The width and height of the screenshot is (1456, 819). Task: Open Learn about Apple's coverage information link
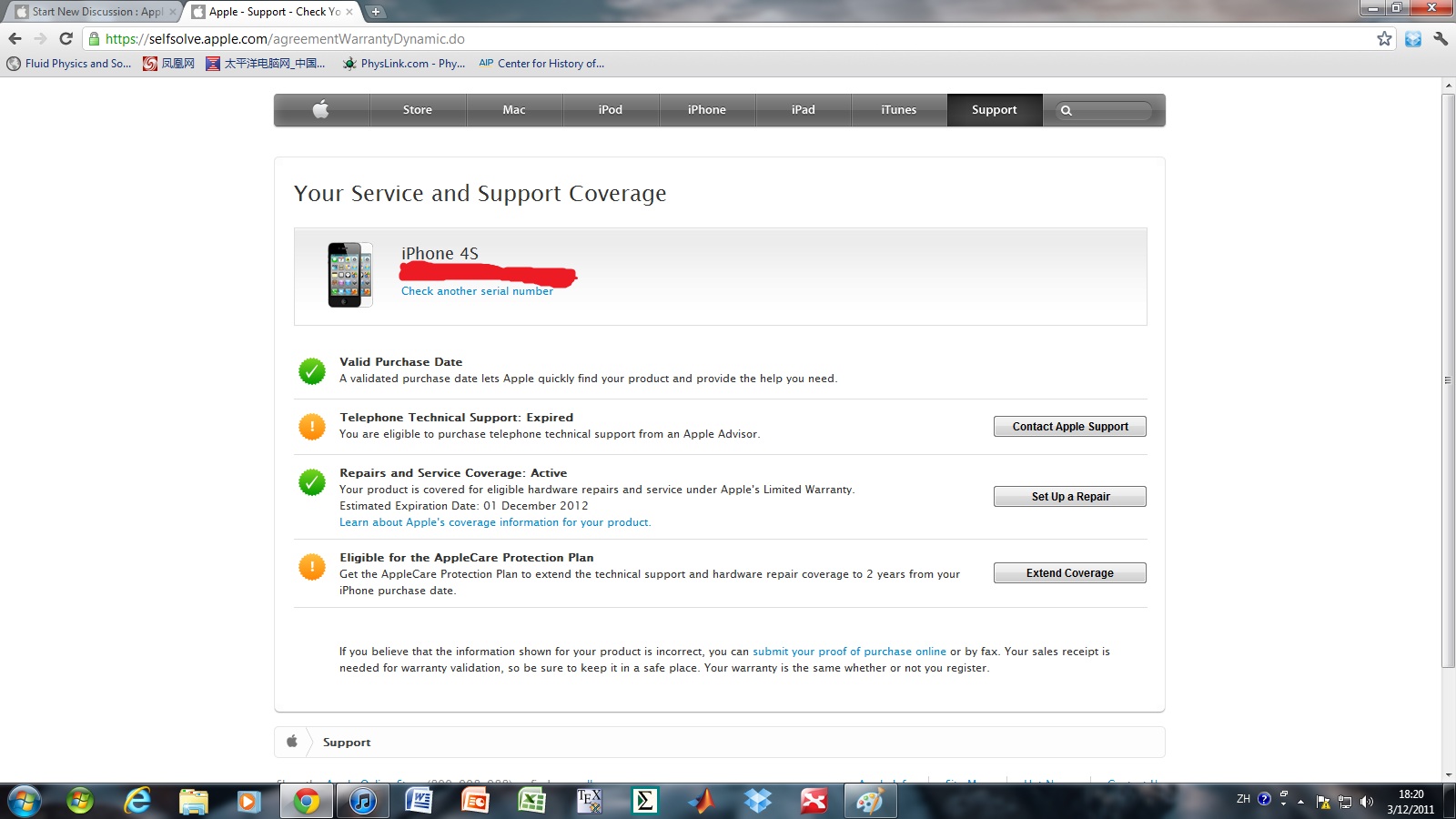point(495,522)
